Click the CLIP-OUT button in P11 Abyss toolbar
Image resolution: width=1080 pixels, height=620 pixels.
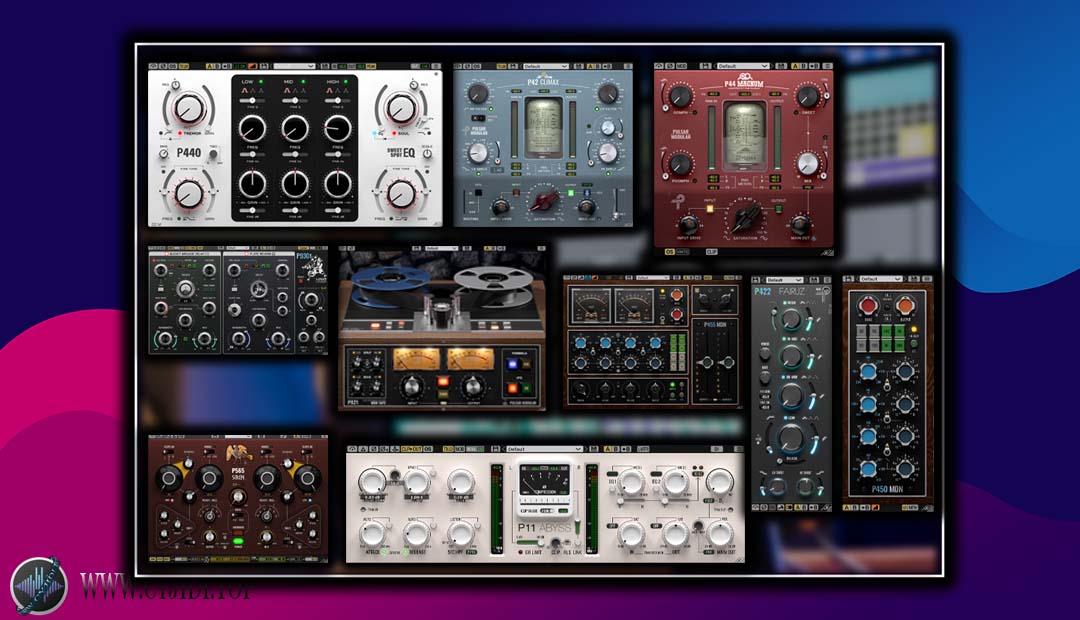point(411,449)
